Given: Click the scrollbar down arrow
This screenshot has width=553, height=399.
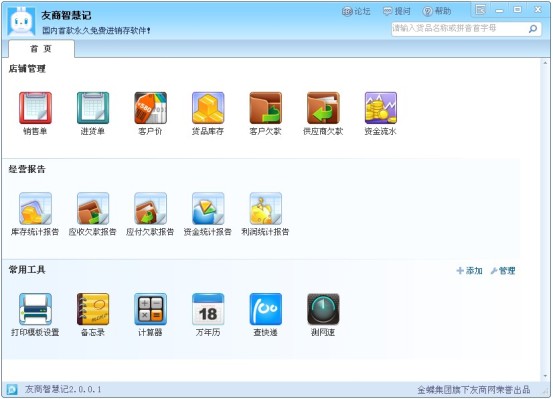Looking at the screenshot, I should 545,376.
